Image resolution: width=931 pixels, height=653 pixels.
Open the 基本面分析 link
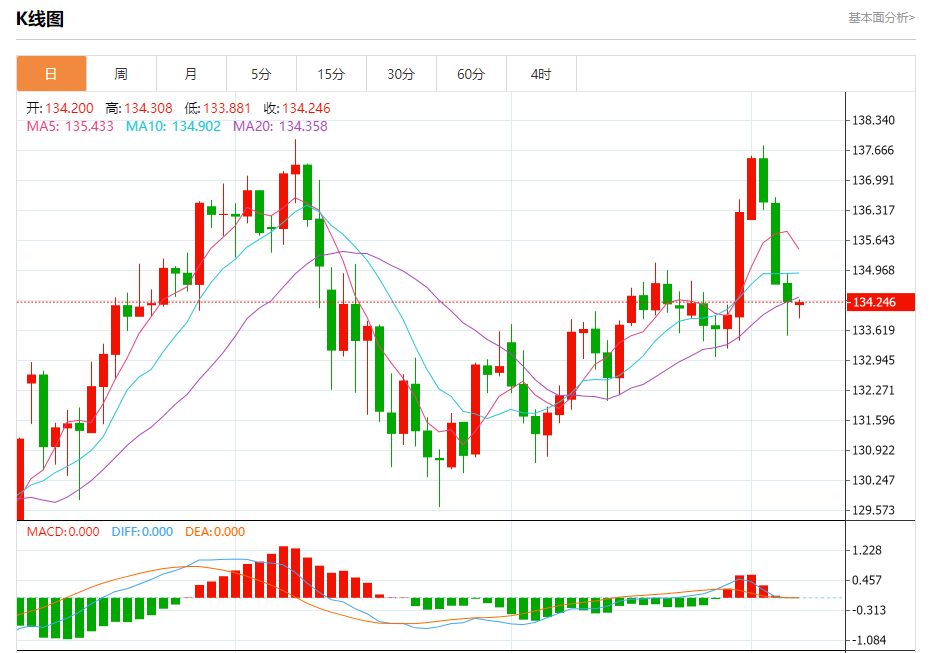[x=882, y=18]
